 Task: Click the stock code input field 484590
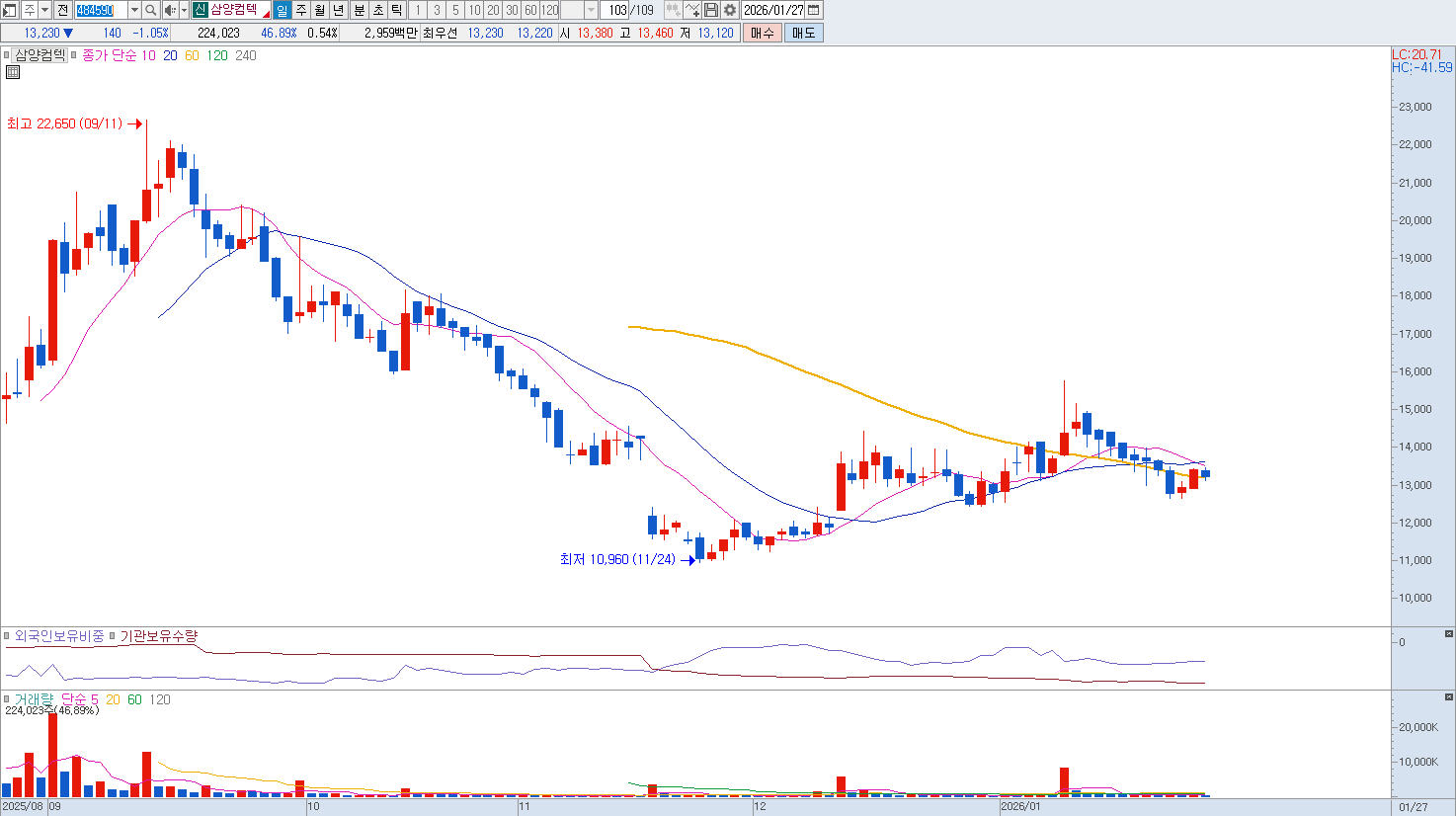[x=101, y=10]
